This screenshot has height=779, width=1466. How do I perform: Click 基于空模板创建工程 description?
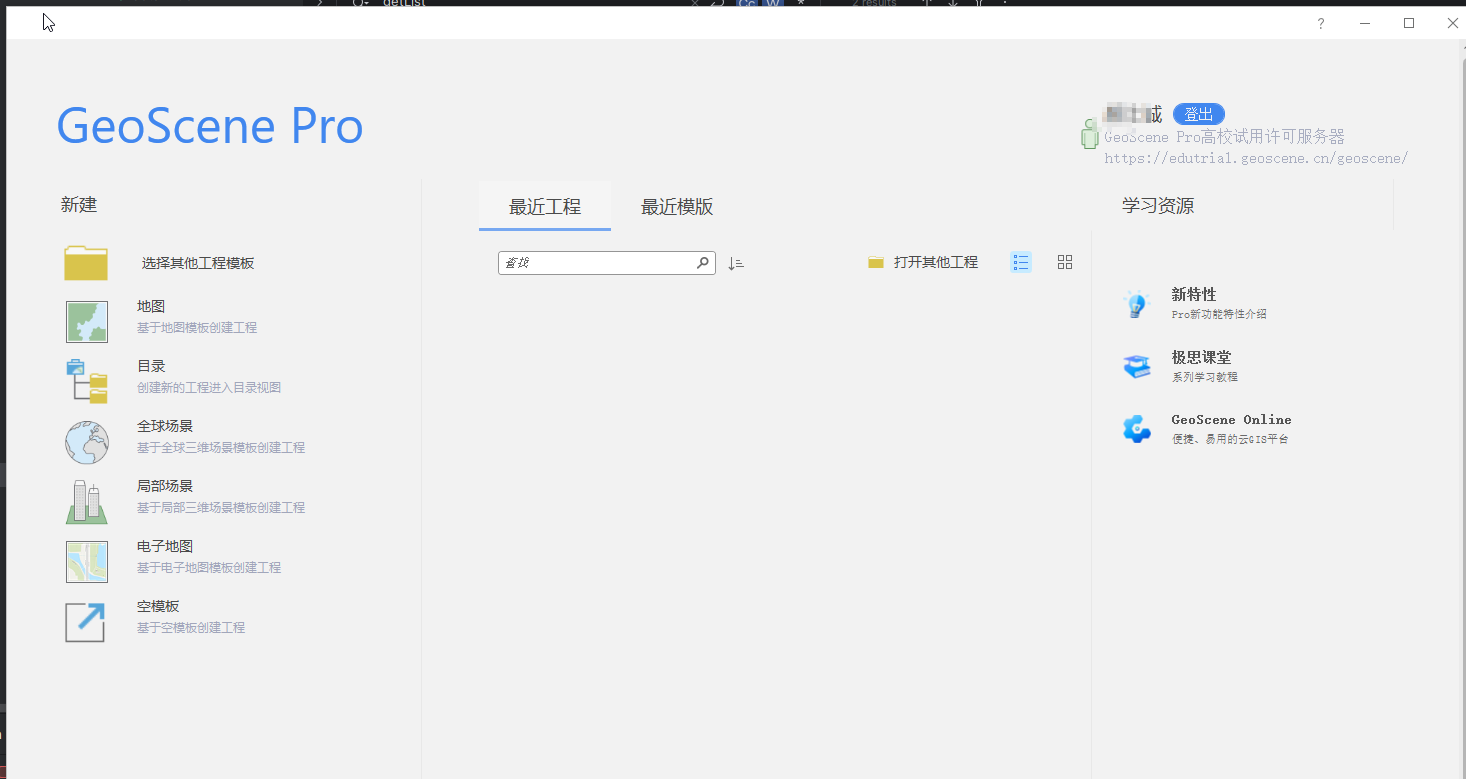click(x=191, y=628)
